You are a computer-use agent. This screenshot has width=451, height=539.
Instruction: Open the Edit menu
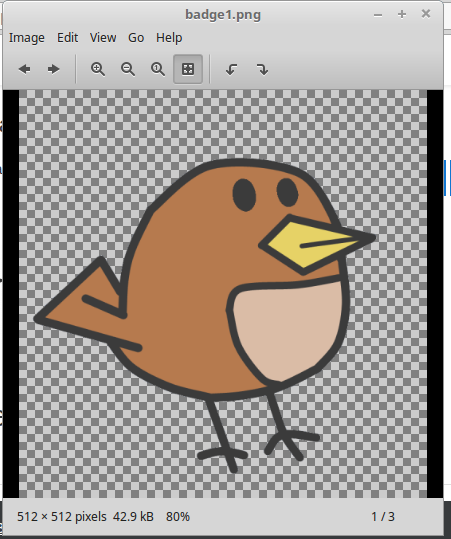point(67,37)
